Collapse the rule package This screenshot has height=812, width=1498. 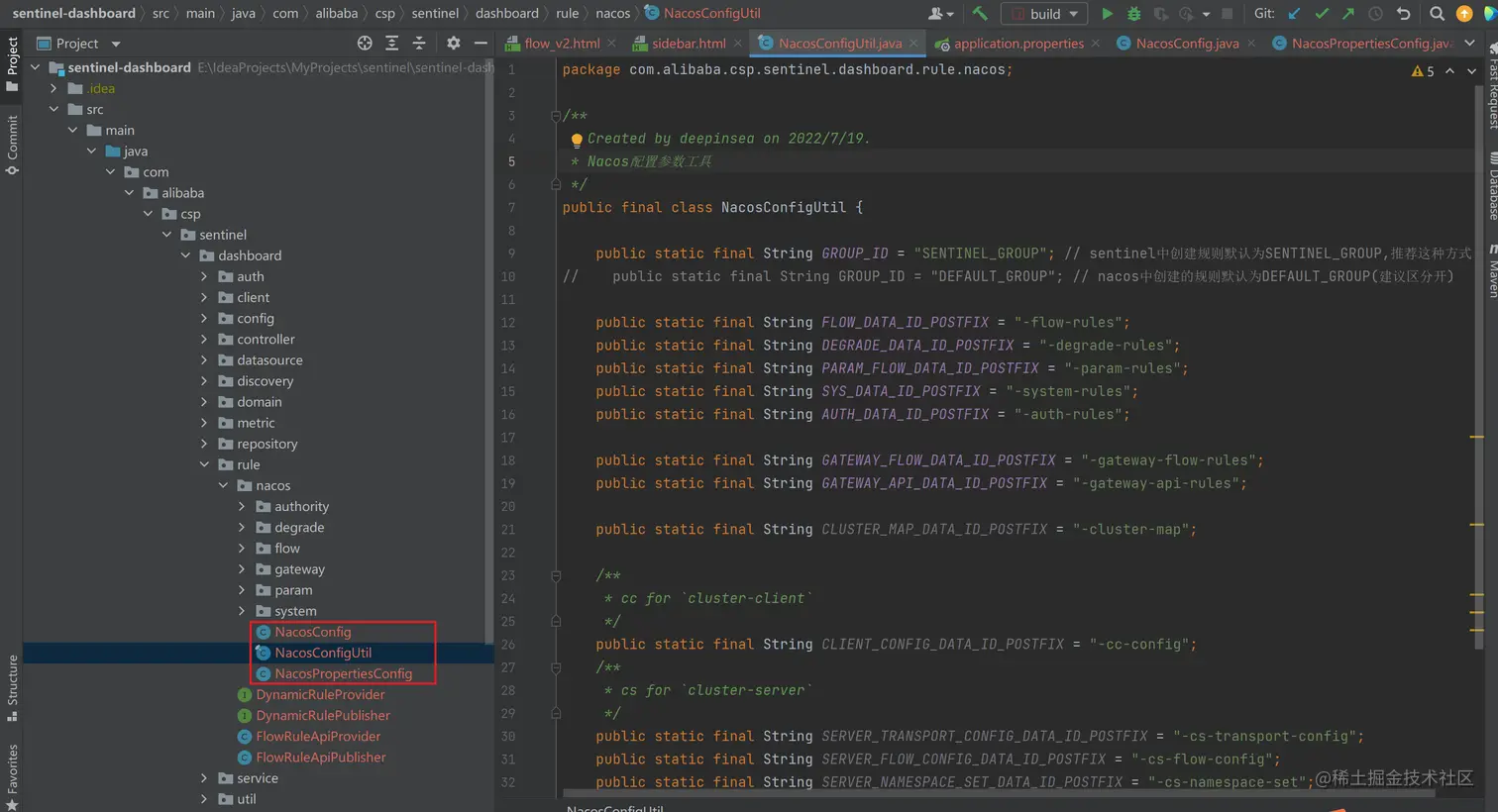point(204,464)
